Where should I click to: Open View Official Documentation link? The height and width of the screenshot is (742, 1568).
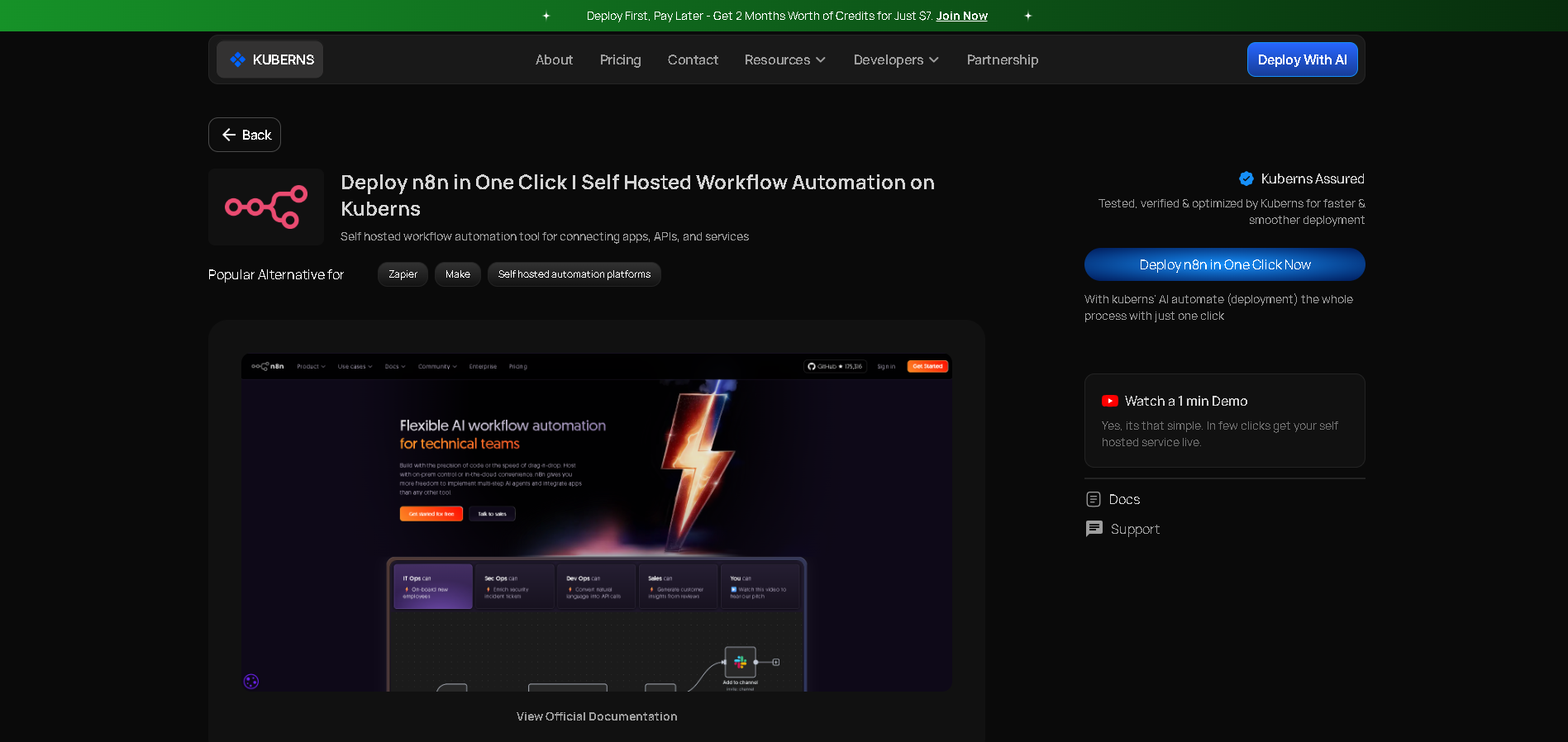596,716
